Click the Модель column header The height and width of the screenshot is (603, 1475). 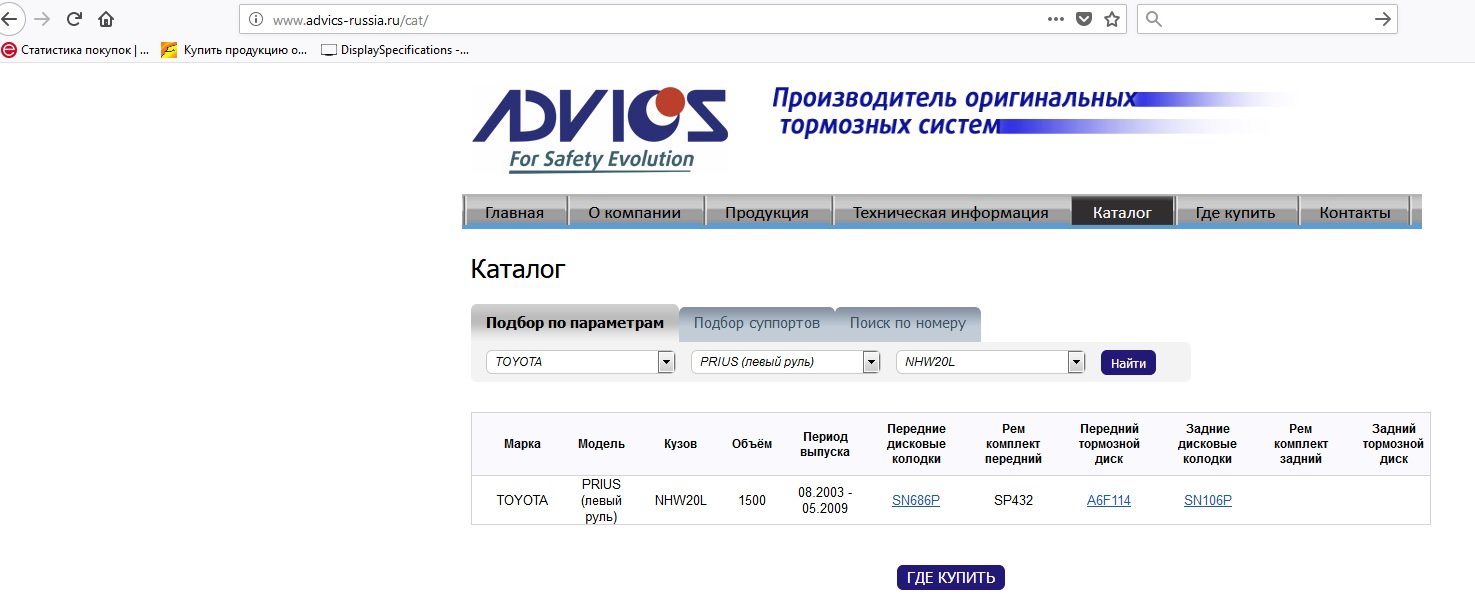pyautogui.click(x=602, y=444)
